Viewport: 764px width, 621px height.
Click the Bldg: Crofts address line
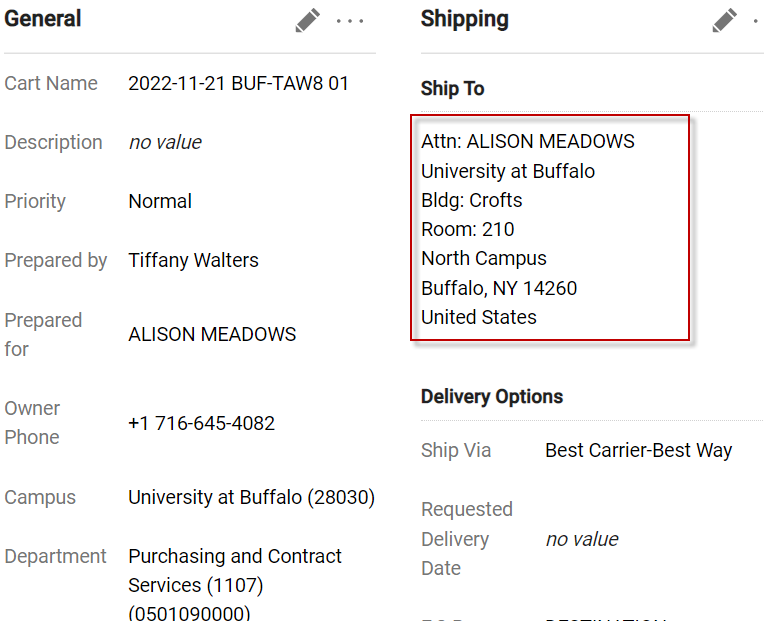tap(471, 200)
